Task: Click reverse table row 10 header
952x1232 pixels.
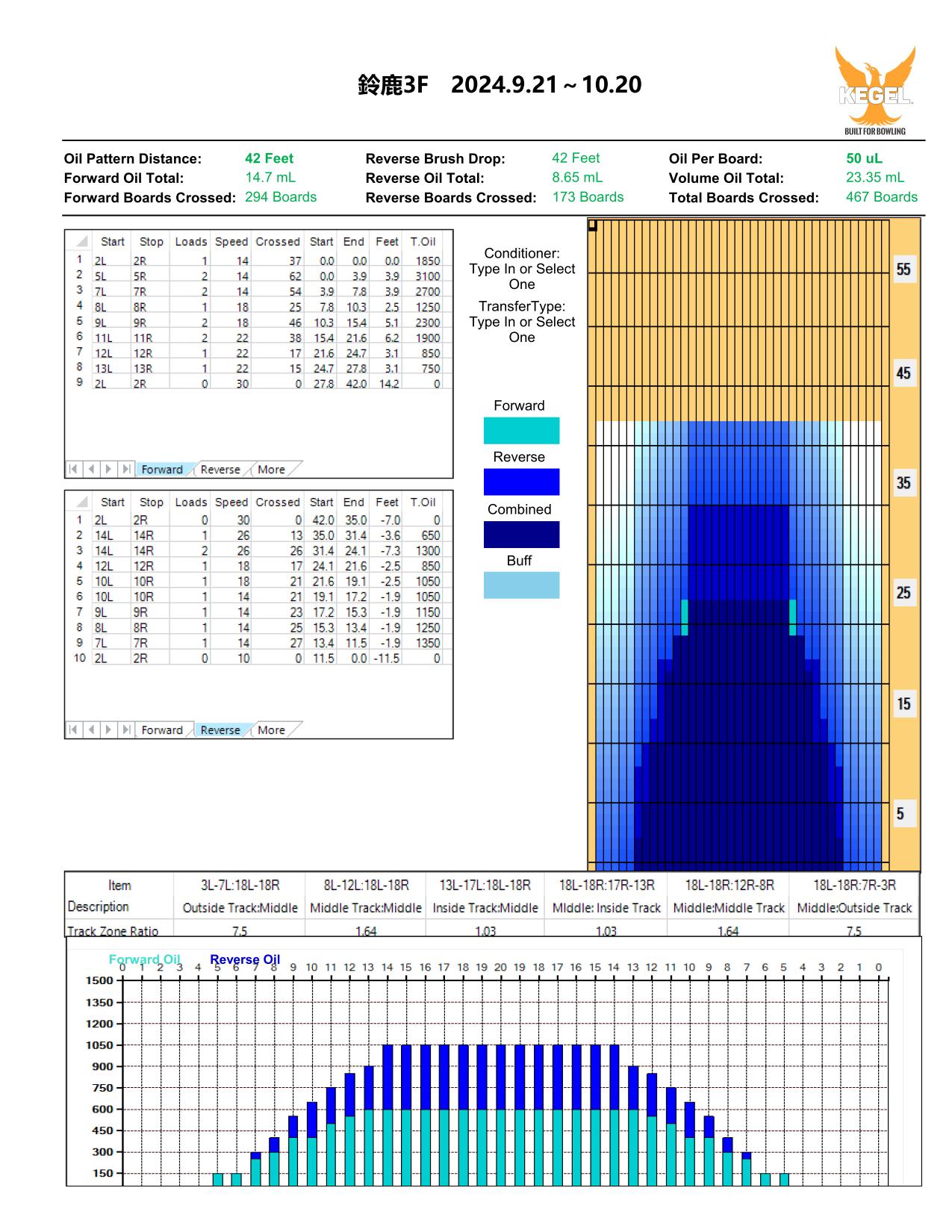Action: click(79, 659)
